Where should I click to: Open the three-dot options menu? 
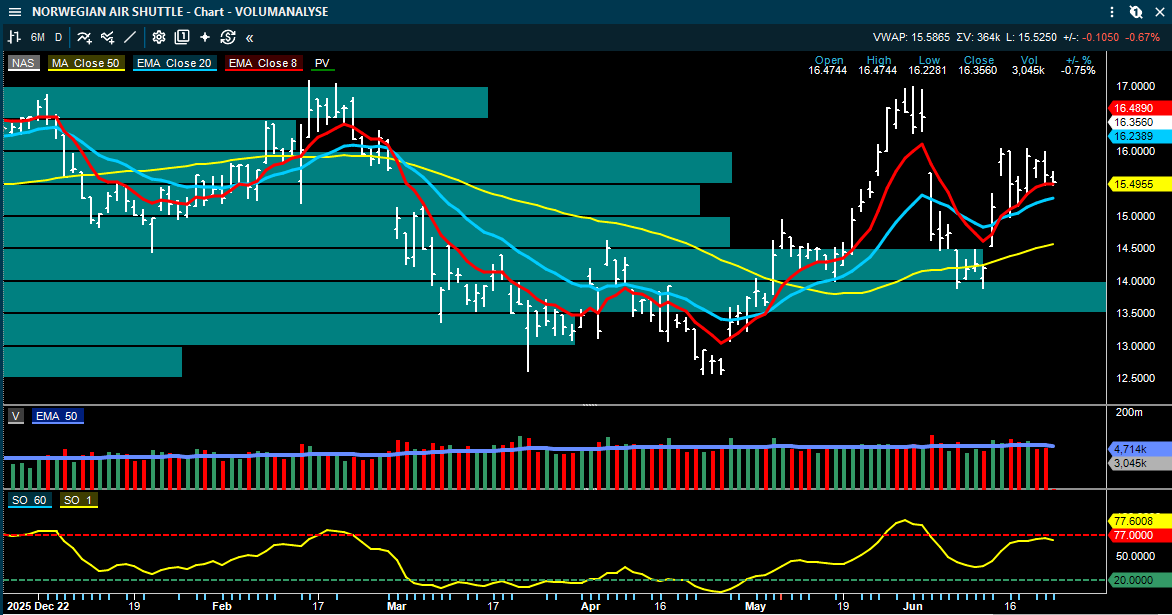coord(1113,12)
